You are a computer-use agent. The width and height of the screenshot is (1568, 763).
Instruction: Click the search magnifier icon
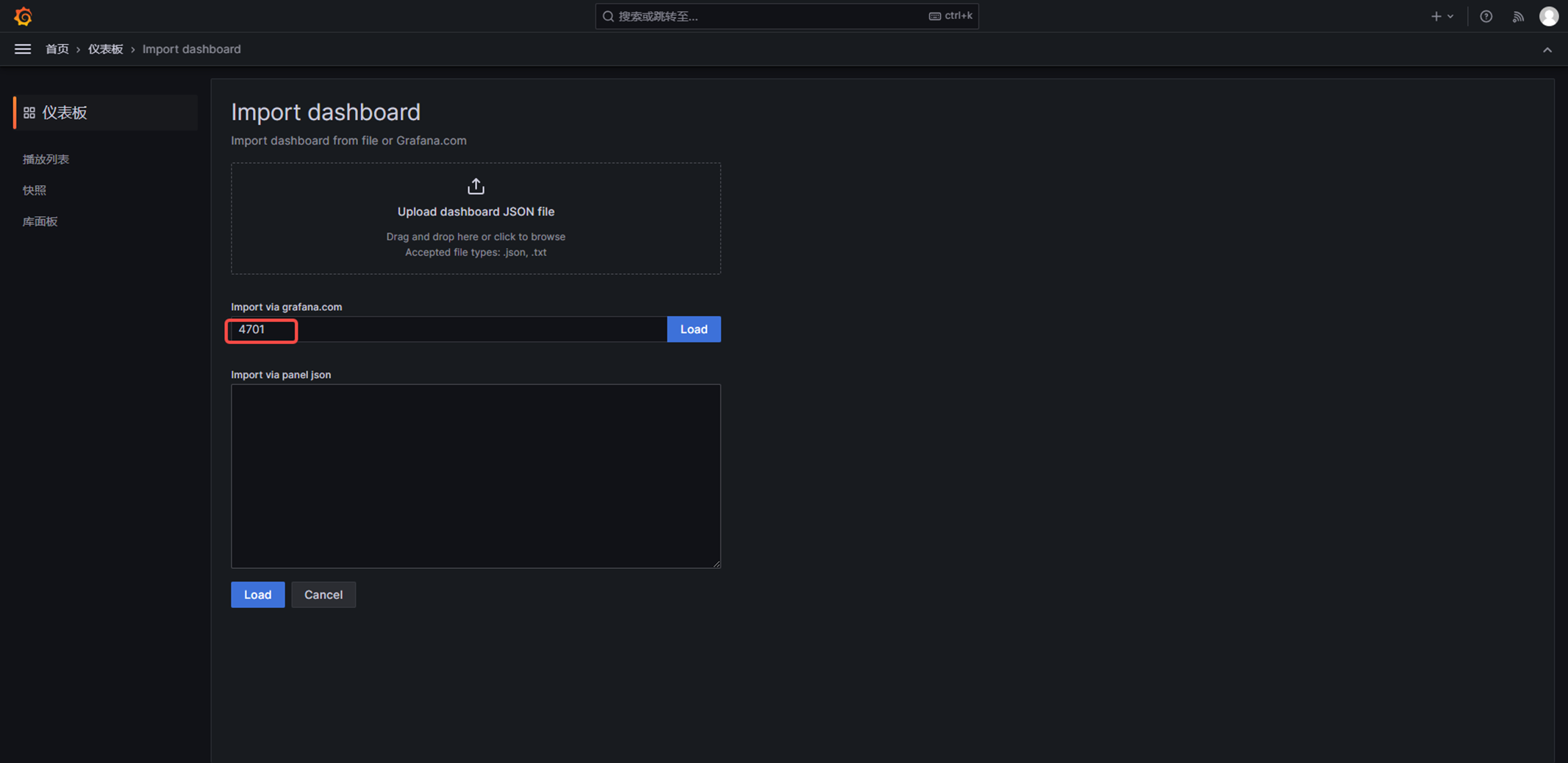608,16
